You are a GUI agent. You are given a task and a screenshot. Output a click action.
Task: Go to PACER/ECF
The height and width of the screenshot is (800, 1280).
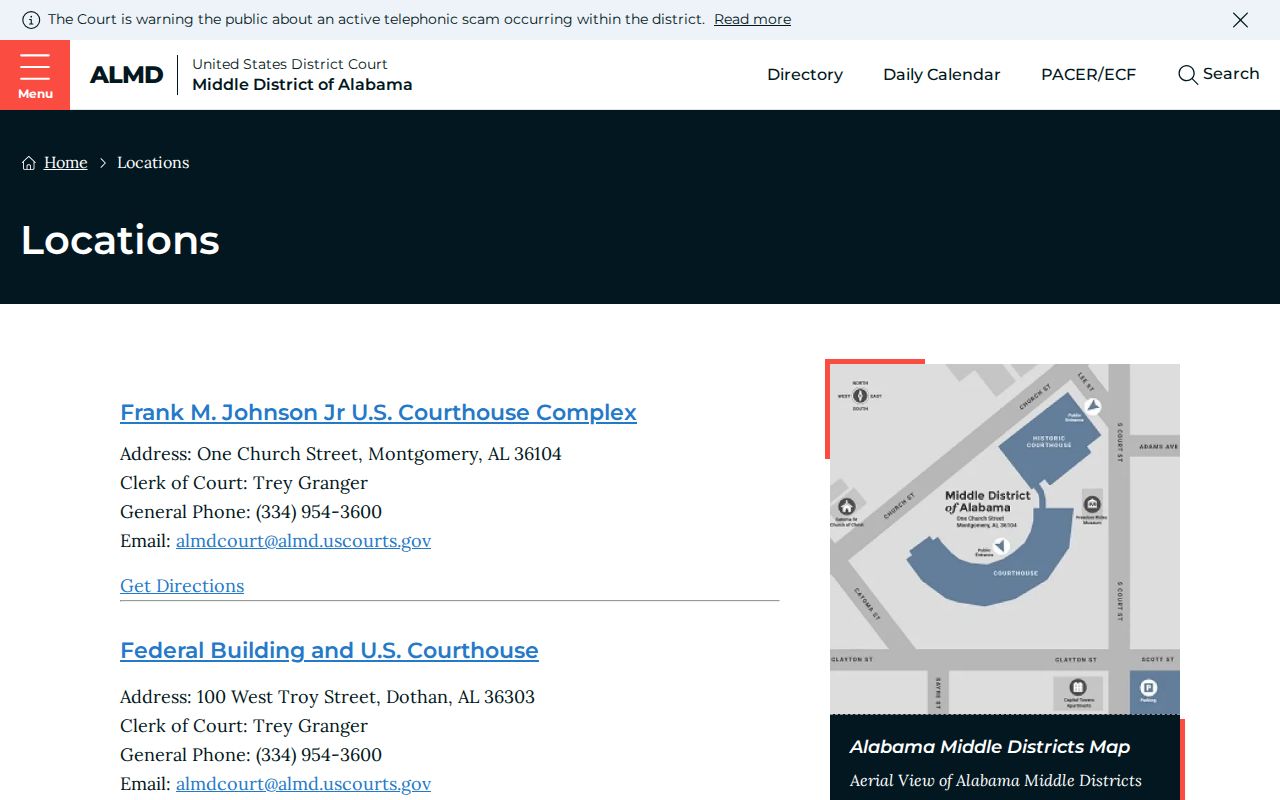point(1088,75)
